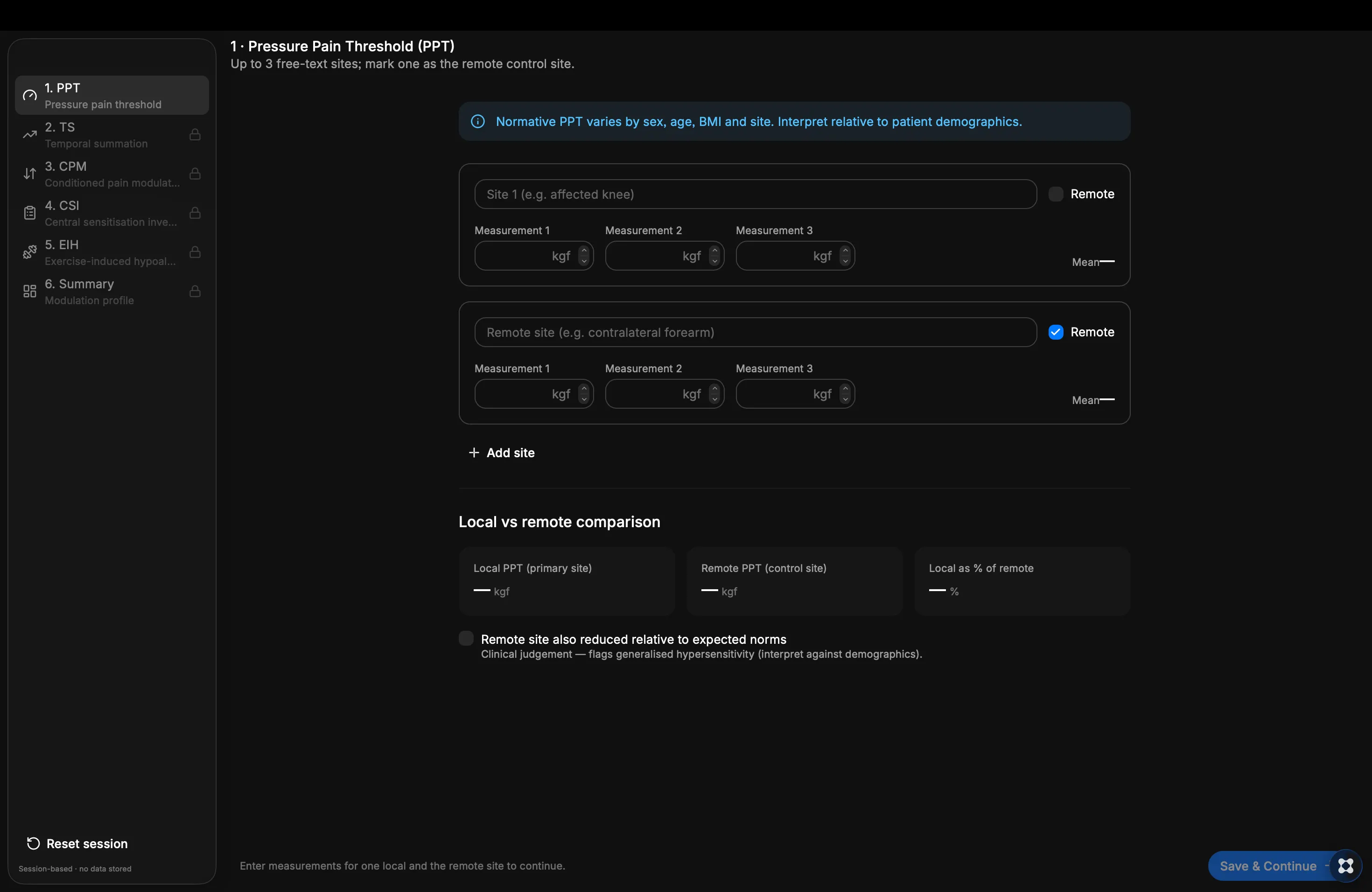Open step 3. CPM in sidebar
Screen dimensions: 1372x892
point(112,174)
